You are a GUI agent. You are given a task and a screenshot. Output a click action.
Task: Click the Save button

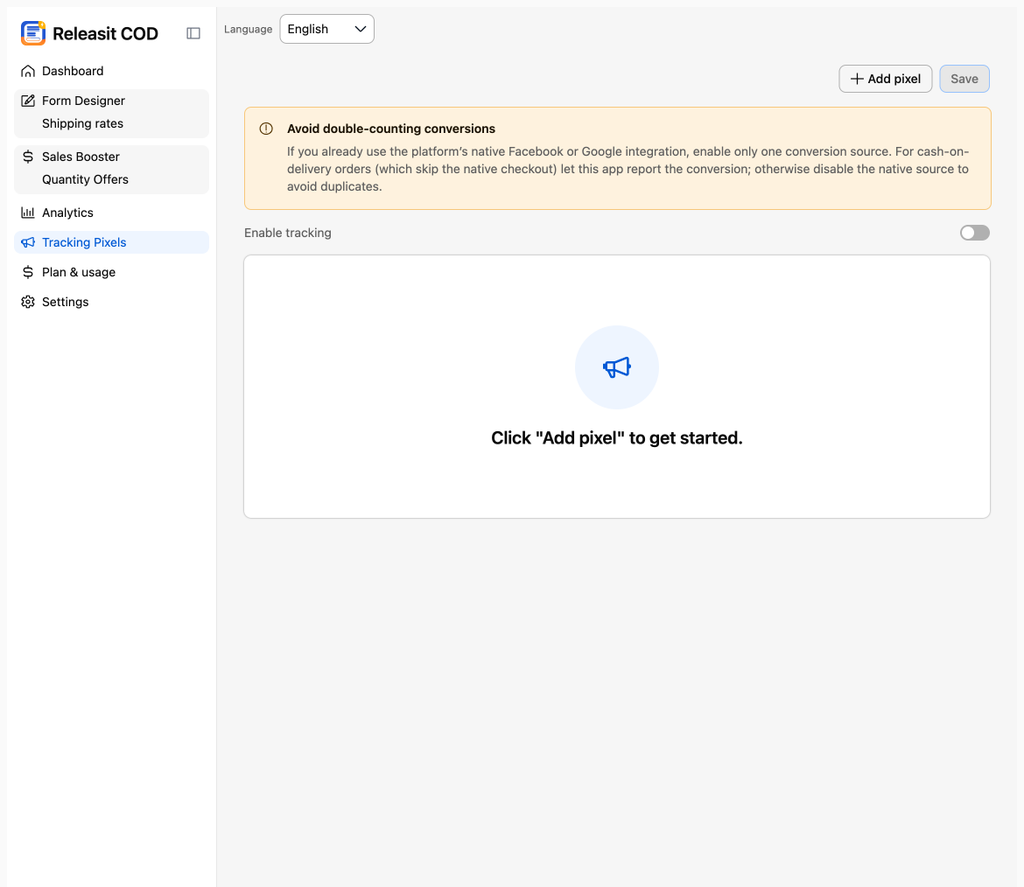[x=964, y=79]
